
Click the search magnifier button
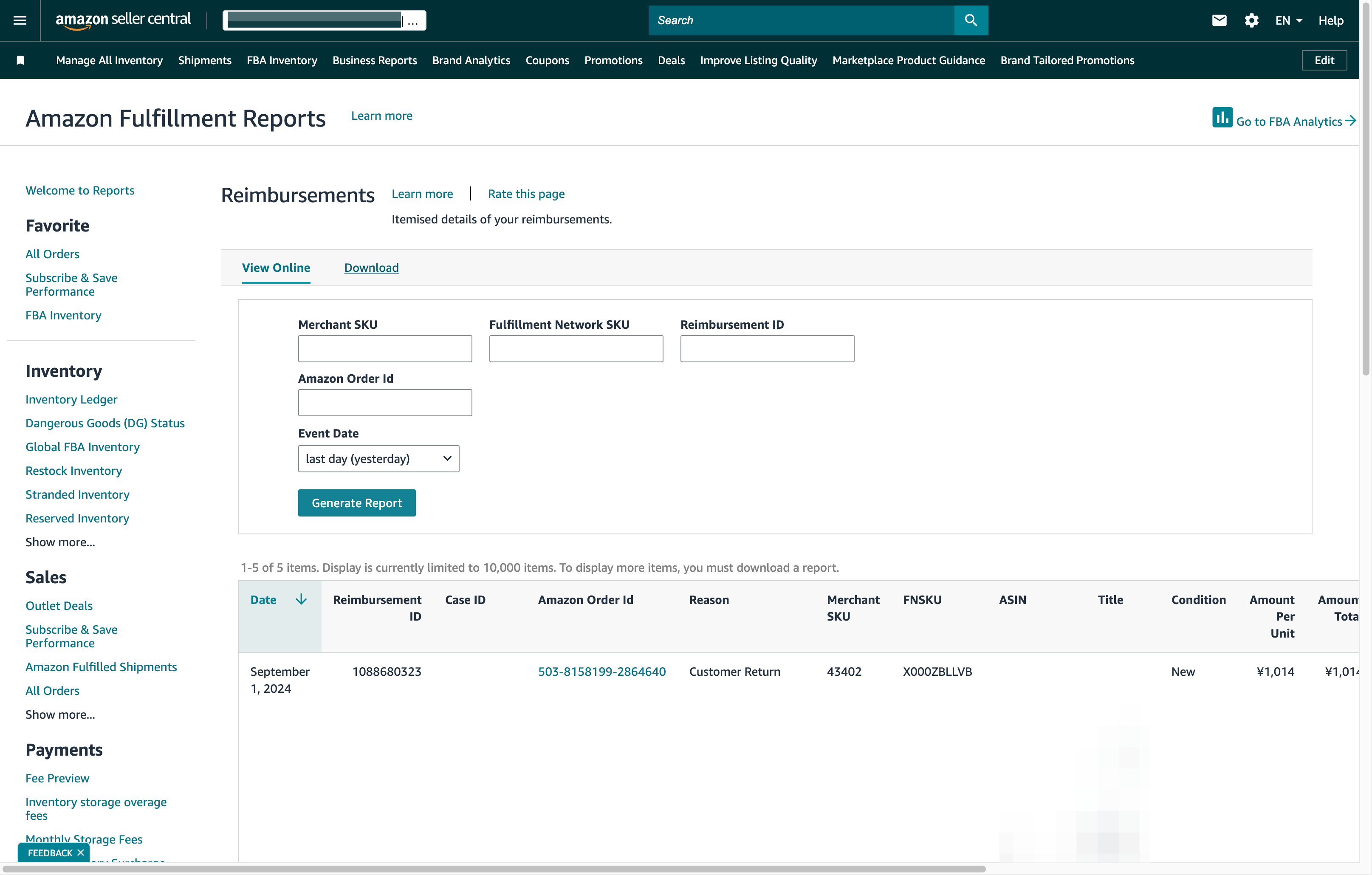pos(971,20)
